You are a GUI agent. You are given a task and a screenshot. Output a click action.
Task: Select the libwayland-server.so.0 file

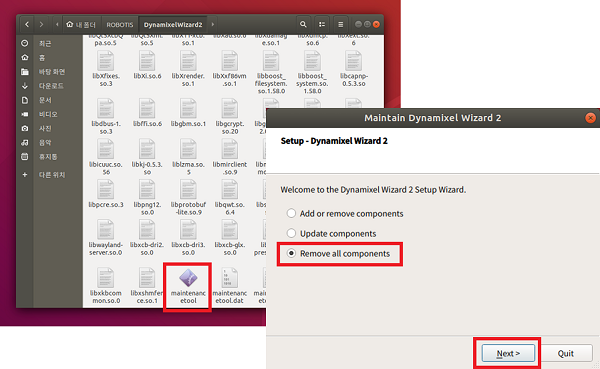pos(106,238)
